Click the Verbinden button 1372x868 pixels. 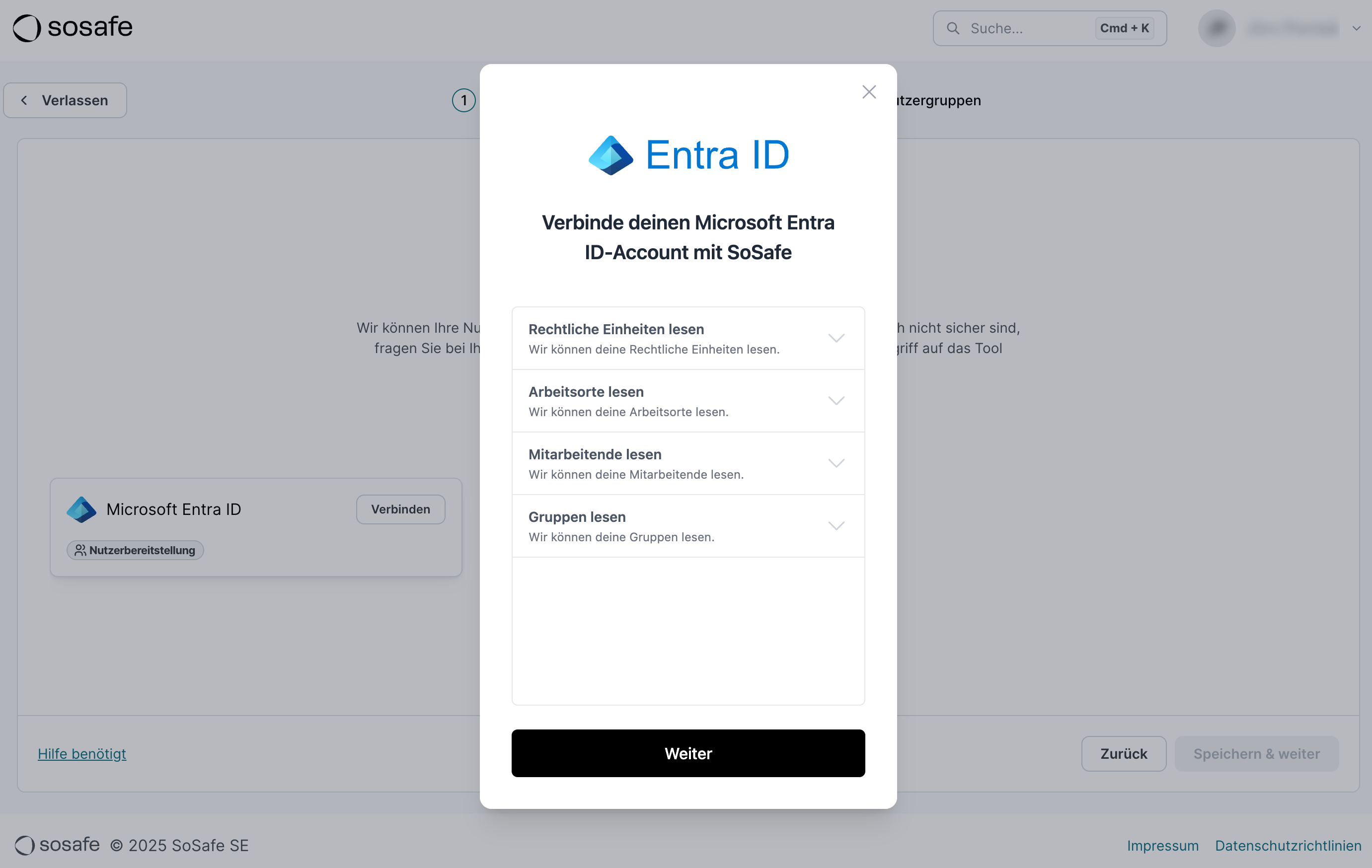click(400, 509)
